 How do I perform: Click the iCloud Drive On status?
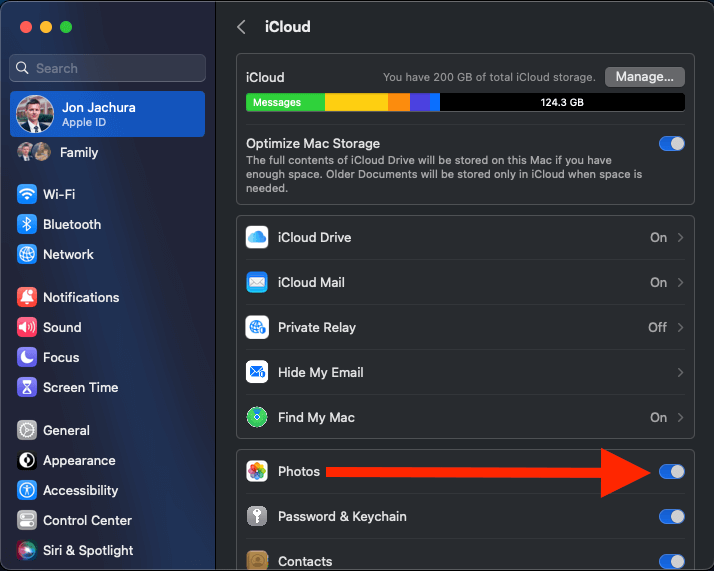[x=658, y=237]
